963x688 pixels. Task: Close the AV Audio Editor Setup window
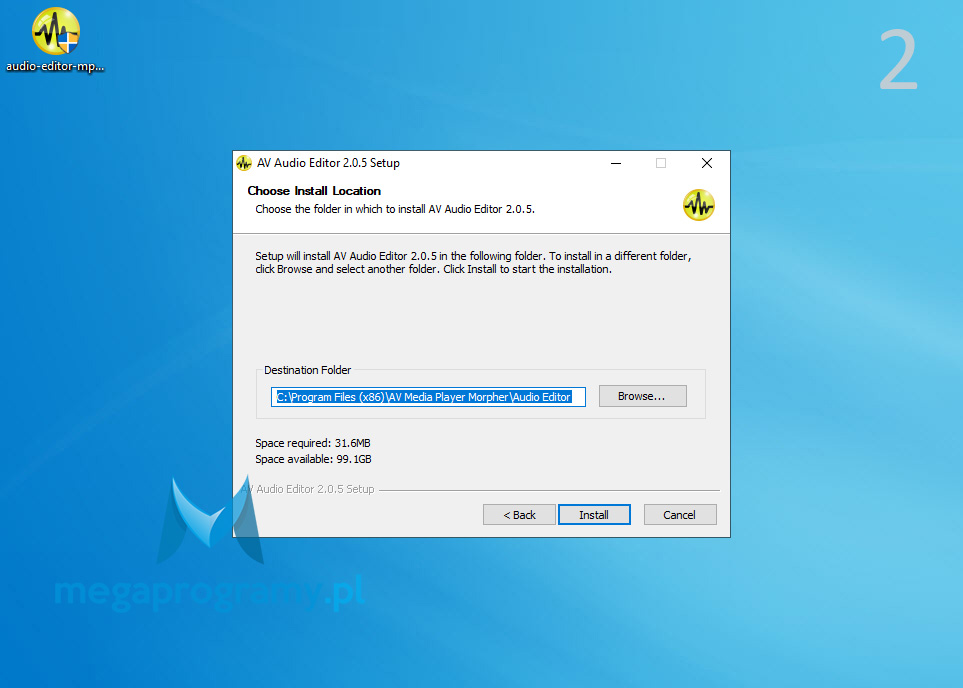707,163
